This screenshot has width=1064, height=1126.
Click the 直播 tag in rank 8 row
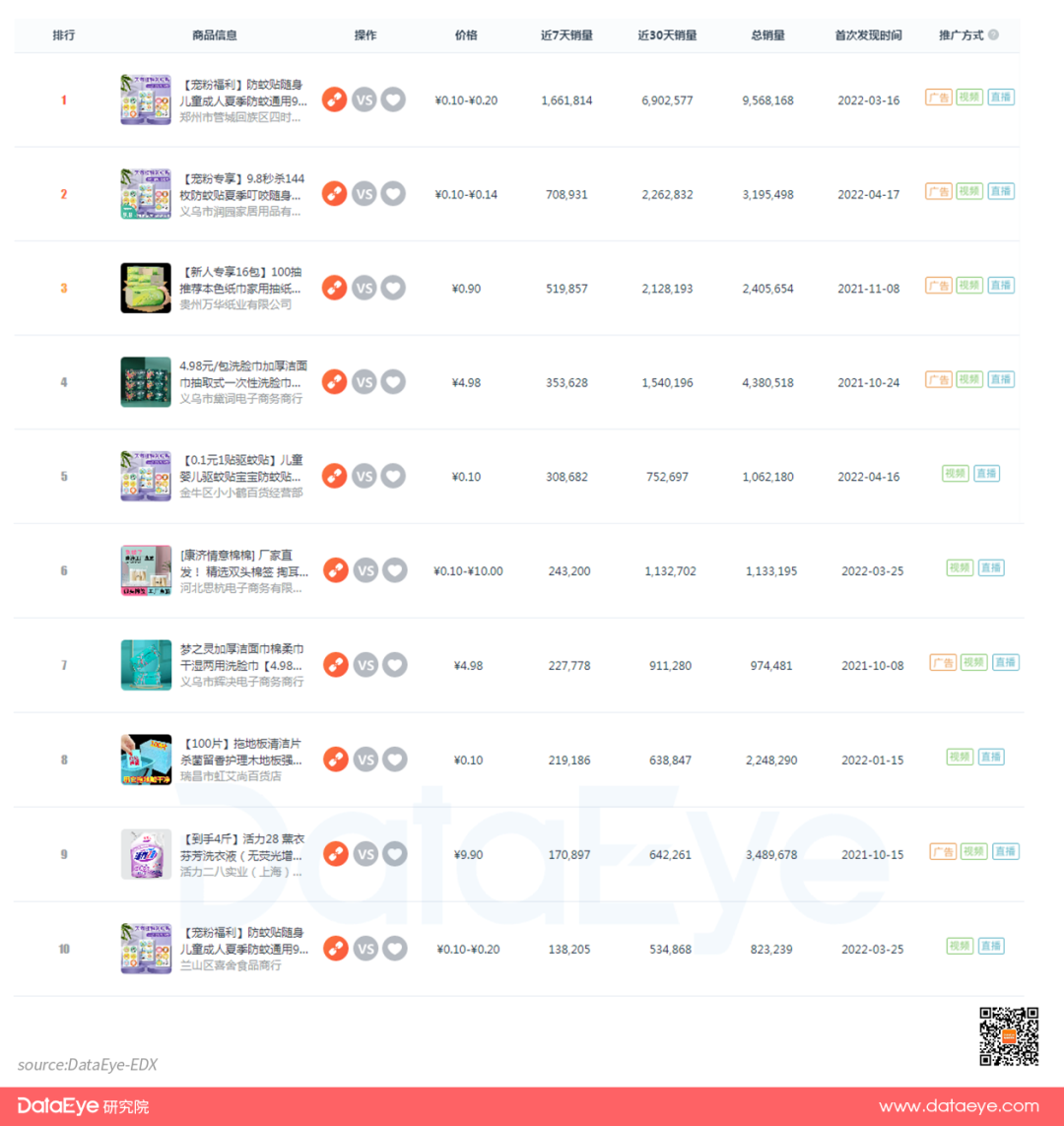pos(991,757)
